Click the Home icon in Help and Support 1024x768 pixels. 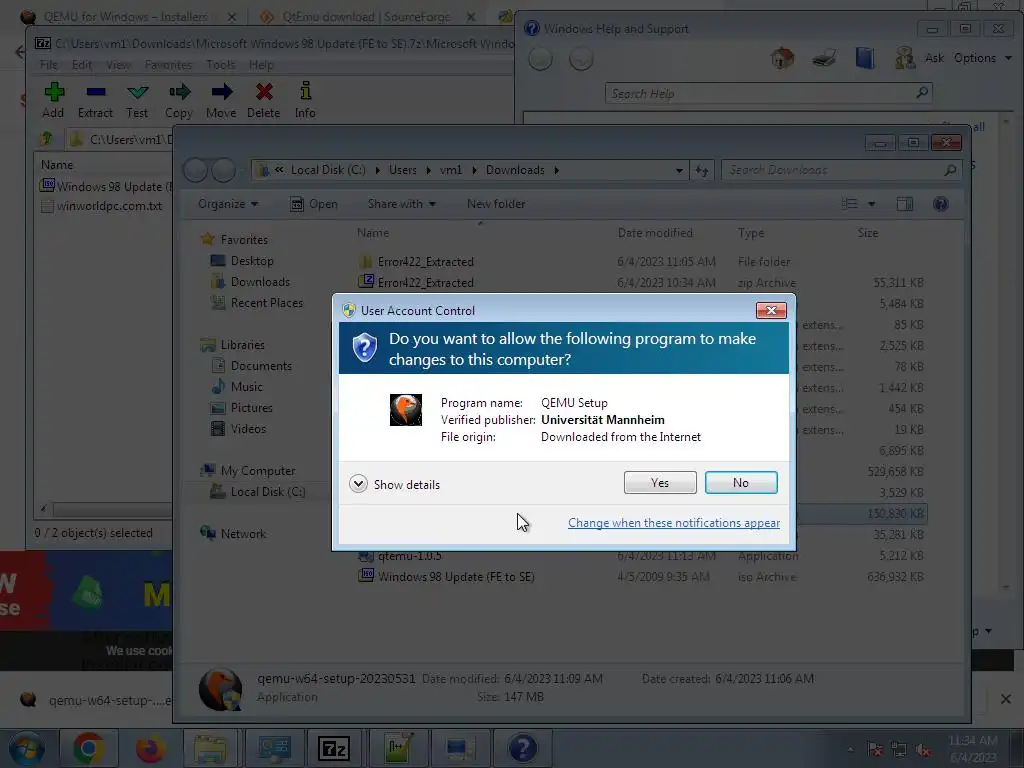coord(782,58)
